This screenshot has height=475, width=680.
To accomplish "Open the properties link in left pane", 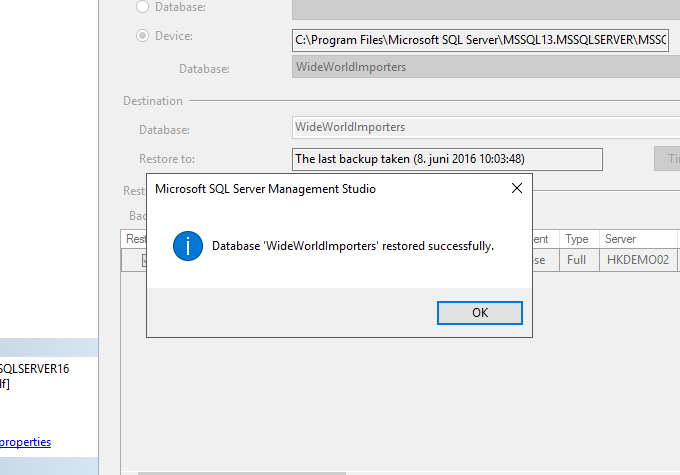I will (x=25, y=442).
